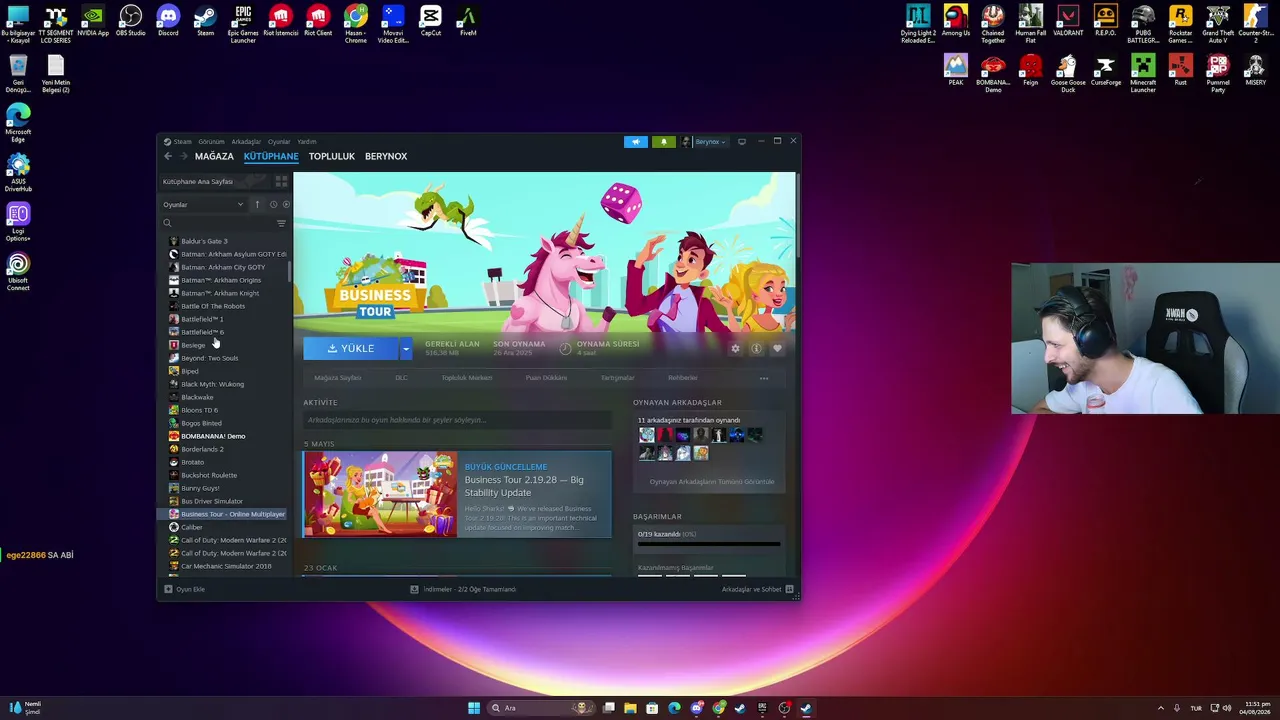
Task: Open the BERYNOX profile tab
Action: (386, 156)
